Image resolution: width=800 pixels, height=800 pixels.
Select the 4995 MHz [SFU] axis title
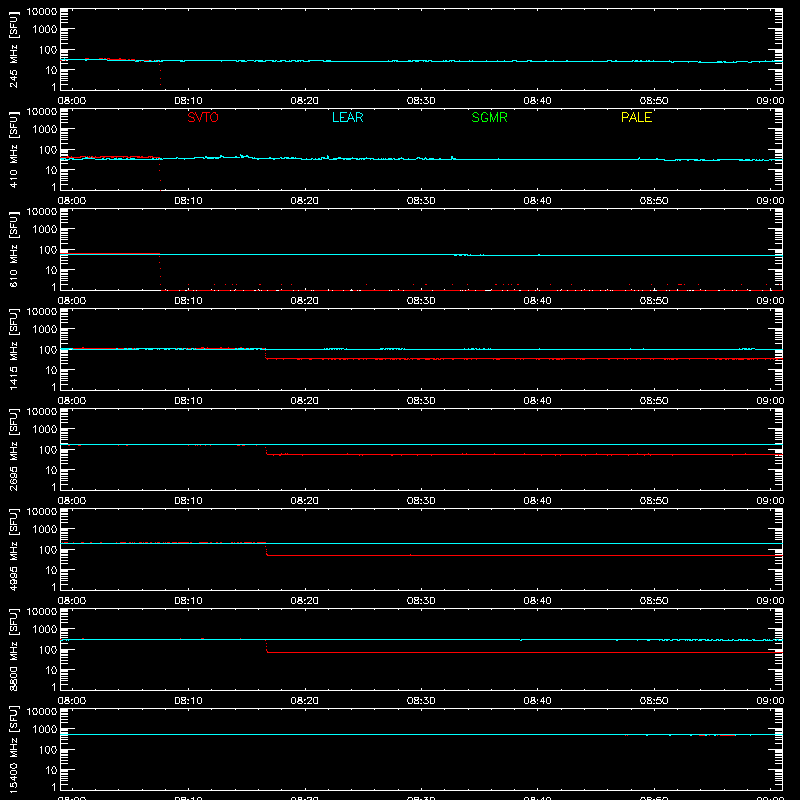tap(14, 551)
